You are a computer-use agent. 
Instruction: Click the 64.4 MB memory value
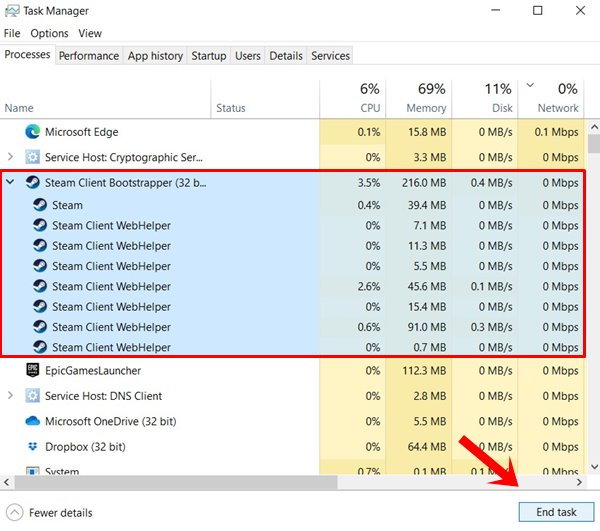point(427,446)
